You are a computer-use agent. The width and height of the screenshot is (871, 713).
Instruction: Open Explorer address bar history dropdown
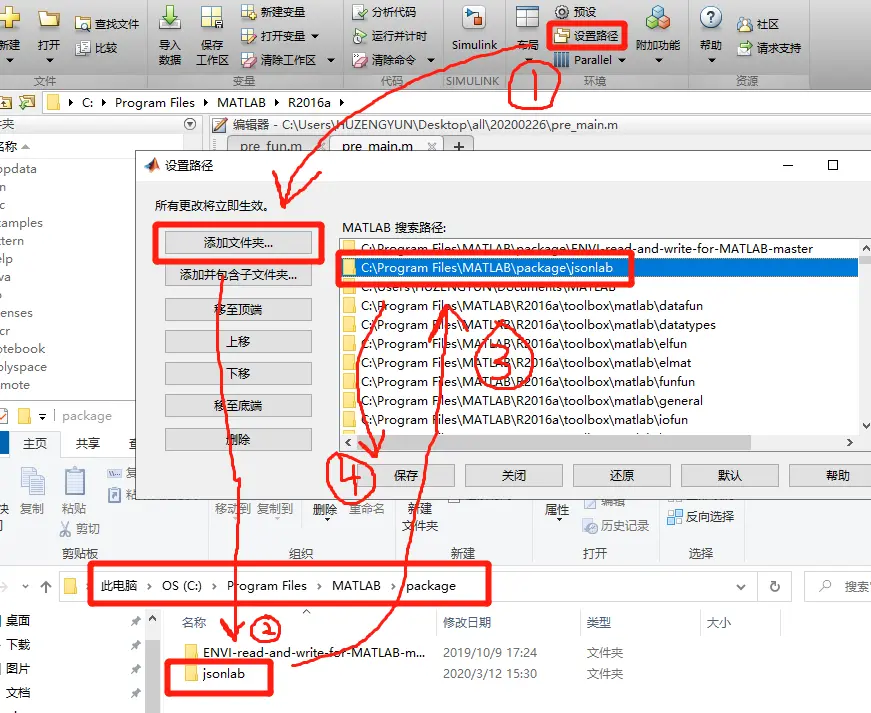pos(740,587)
